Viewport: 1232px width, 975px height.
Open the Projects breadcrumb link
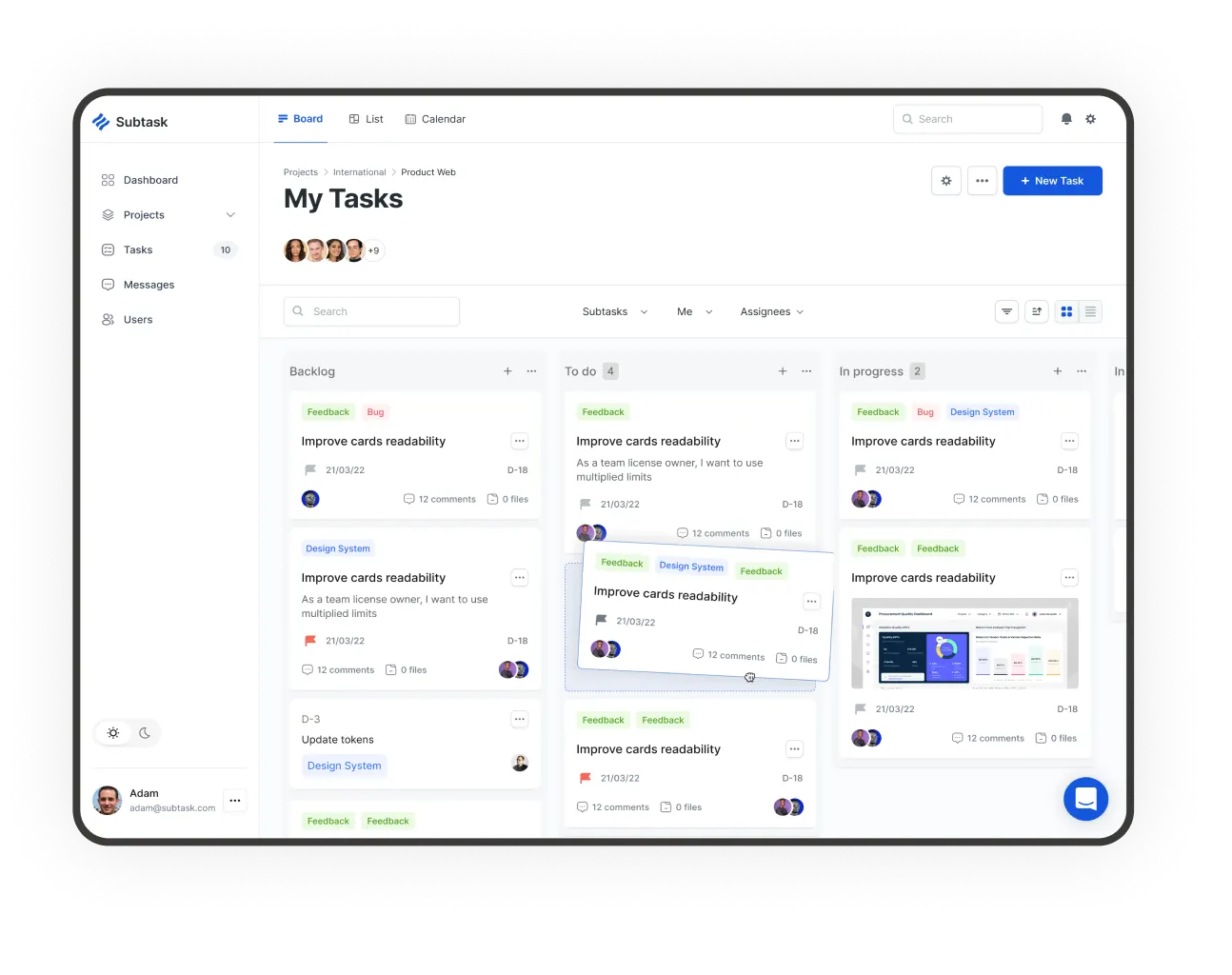(x=301, y=172)
